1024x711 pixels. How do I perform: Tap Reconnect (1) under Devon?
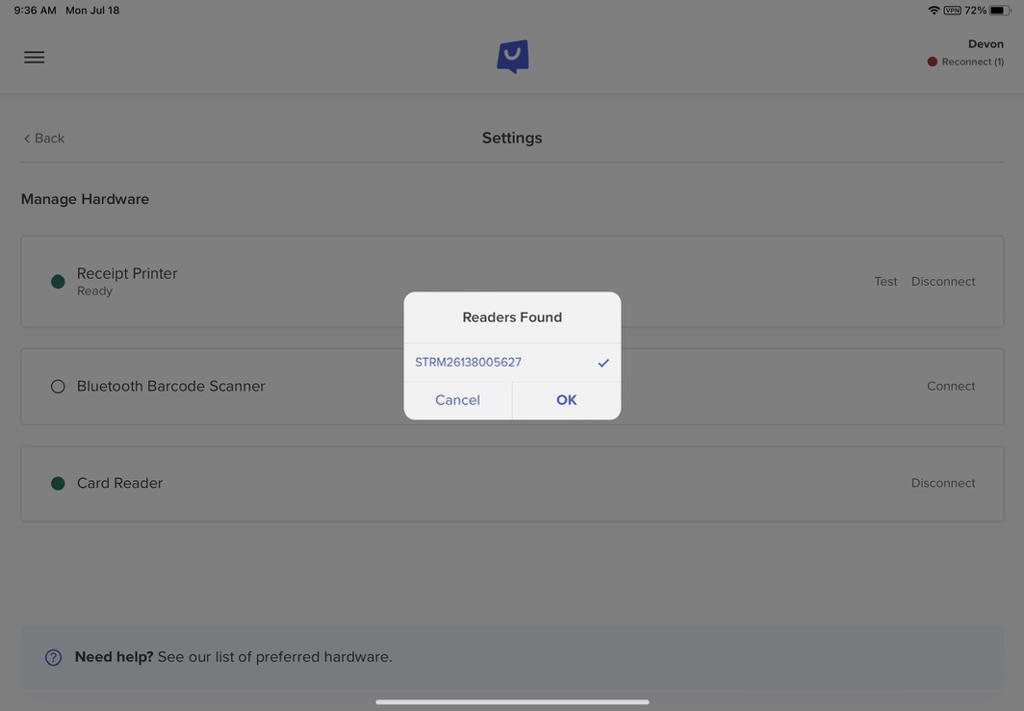[x=972, y=62]
